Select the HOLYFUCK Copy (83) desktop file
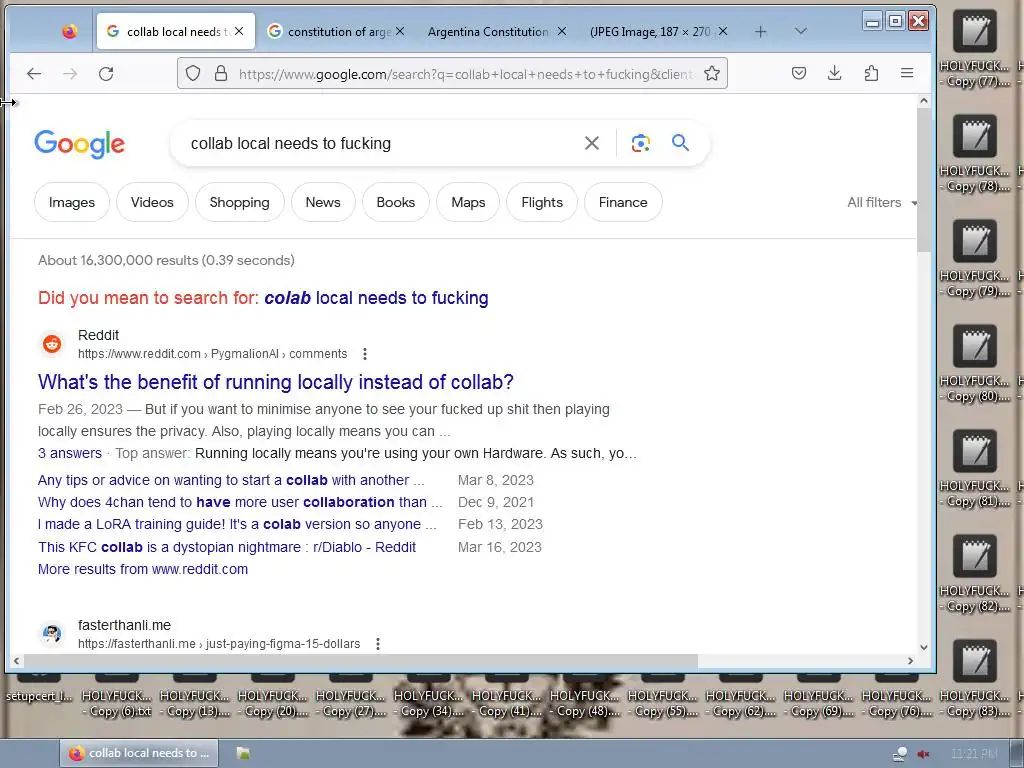Image resolution: width=1024 pixels, height=768 pixels. click(x=974, y=679)
